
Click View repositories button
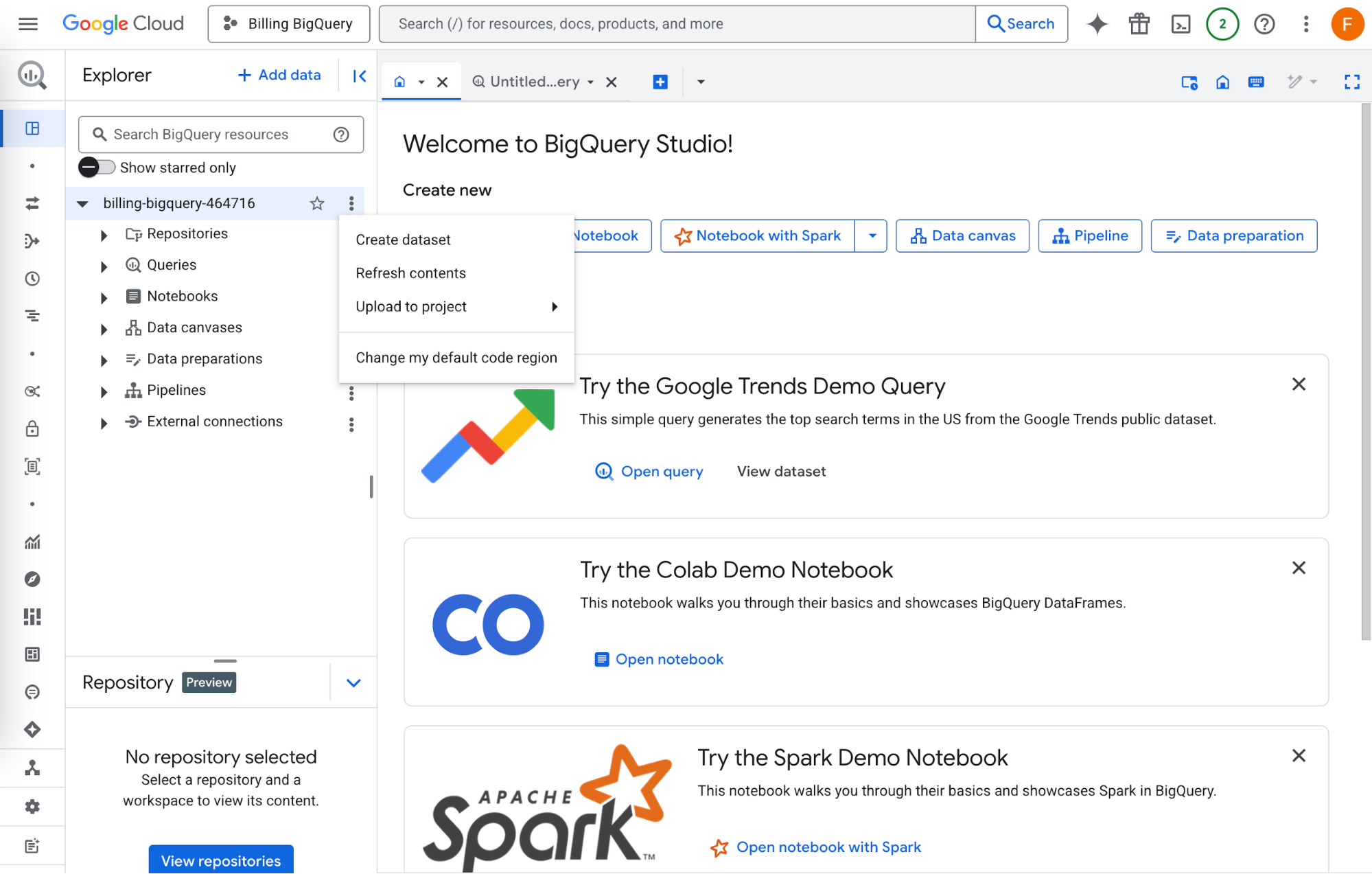click(x=221, y=860)
